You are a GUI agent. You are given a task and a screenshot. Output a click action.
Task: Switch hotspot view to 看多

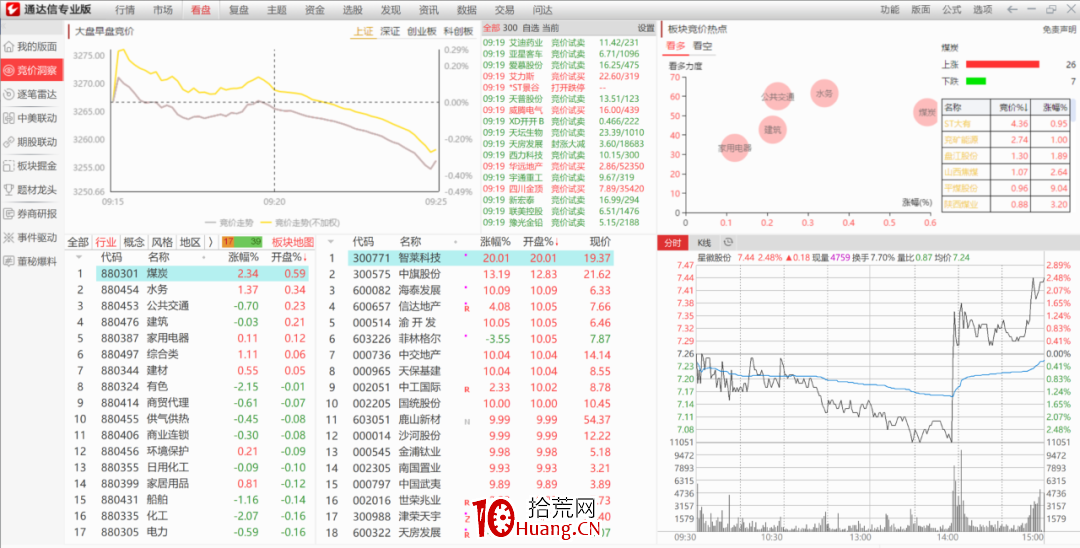tap(675, 47)
